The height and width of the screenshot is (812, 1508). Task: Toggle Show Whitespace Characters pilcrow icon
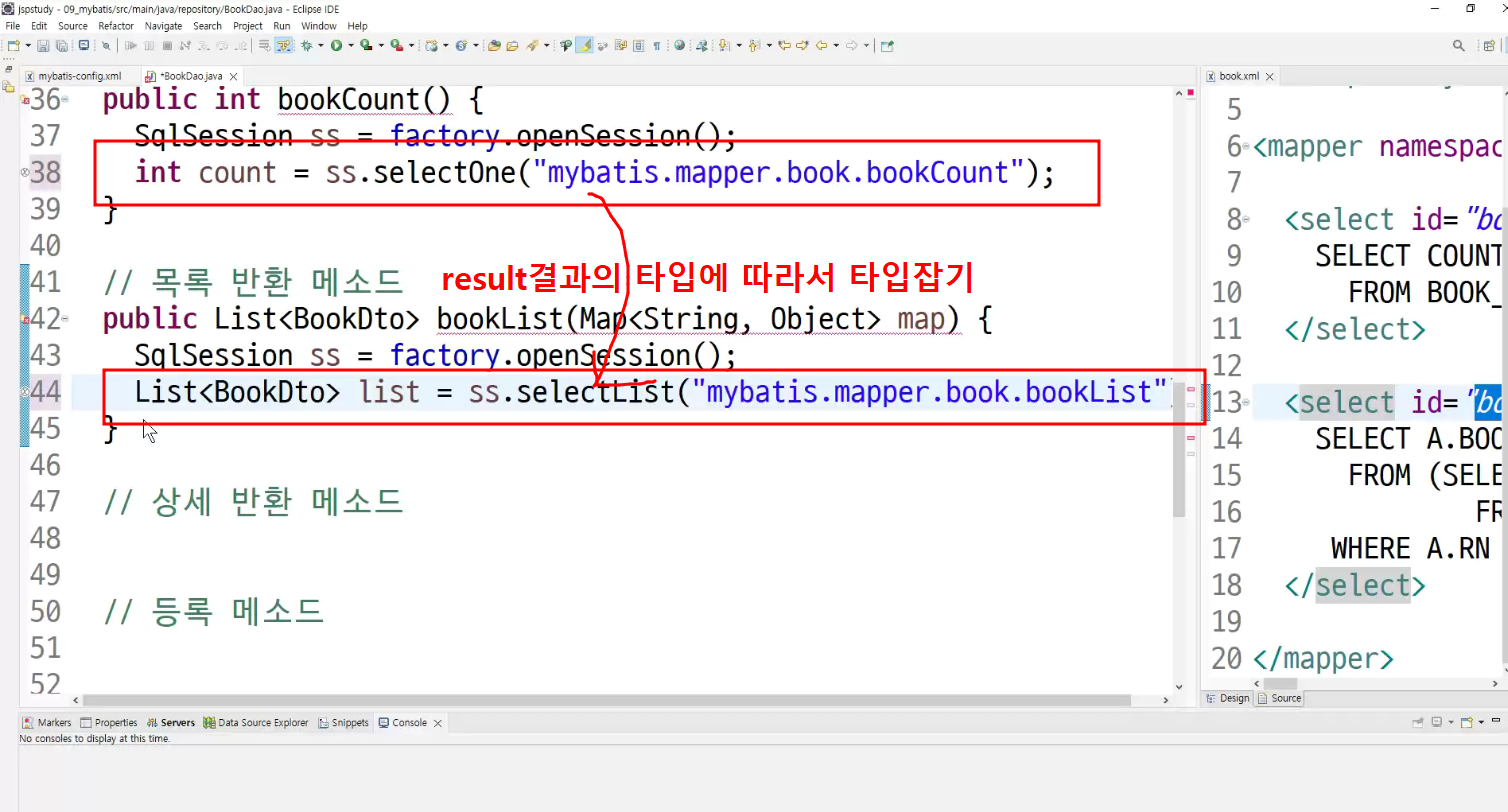(656, 45)
